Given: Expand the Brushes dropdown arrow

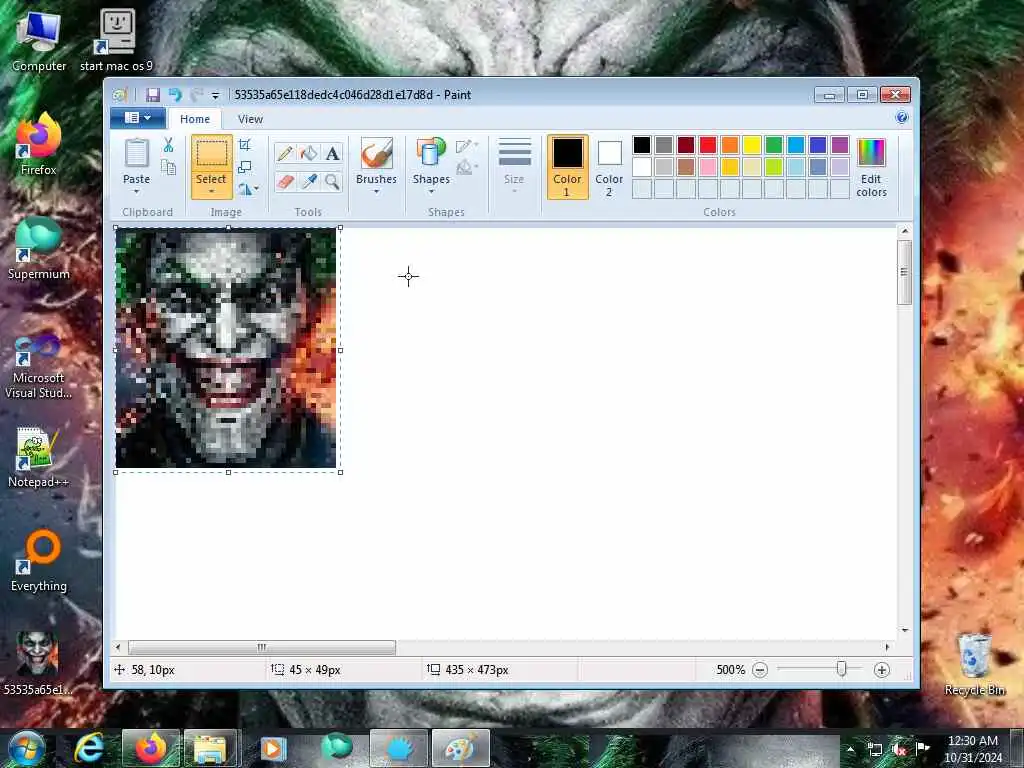Looking at the screenshot, I should [x=376, y=192].
